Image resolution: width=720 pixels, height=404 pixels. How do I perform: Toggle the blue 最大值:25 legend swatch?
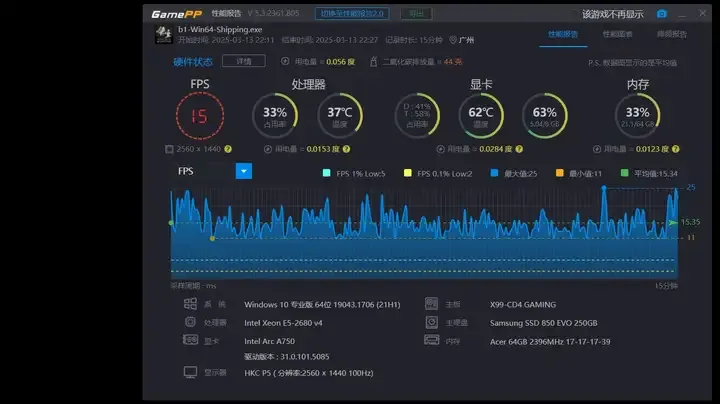pyautogui.click(x=494, y=173)
